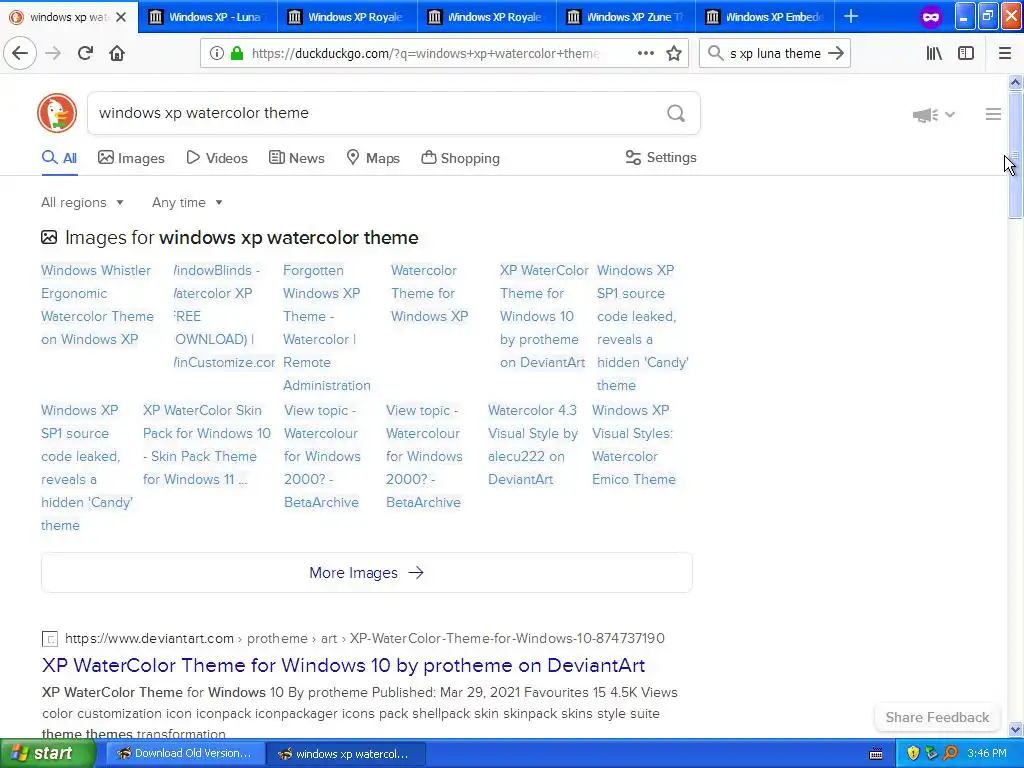This screenshot has width=1024, height=768.
Task: Close the windows xp watercolor tab
Action: [121, 17]
